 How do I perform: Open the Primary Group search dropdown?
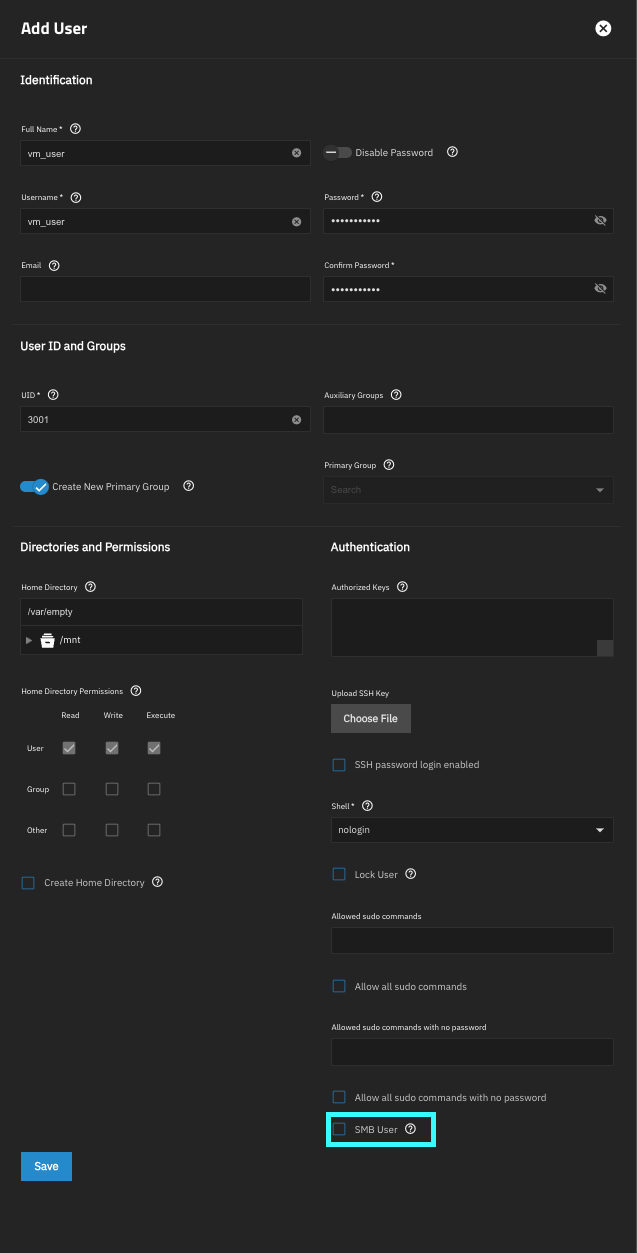click(468, 490)
